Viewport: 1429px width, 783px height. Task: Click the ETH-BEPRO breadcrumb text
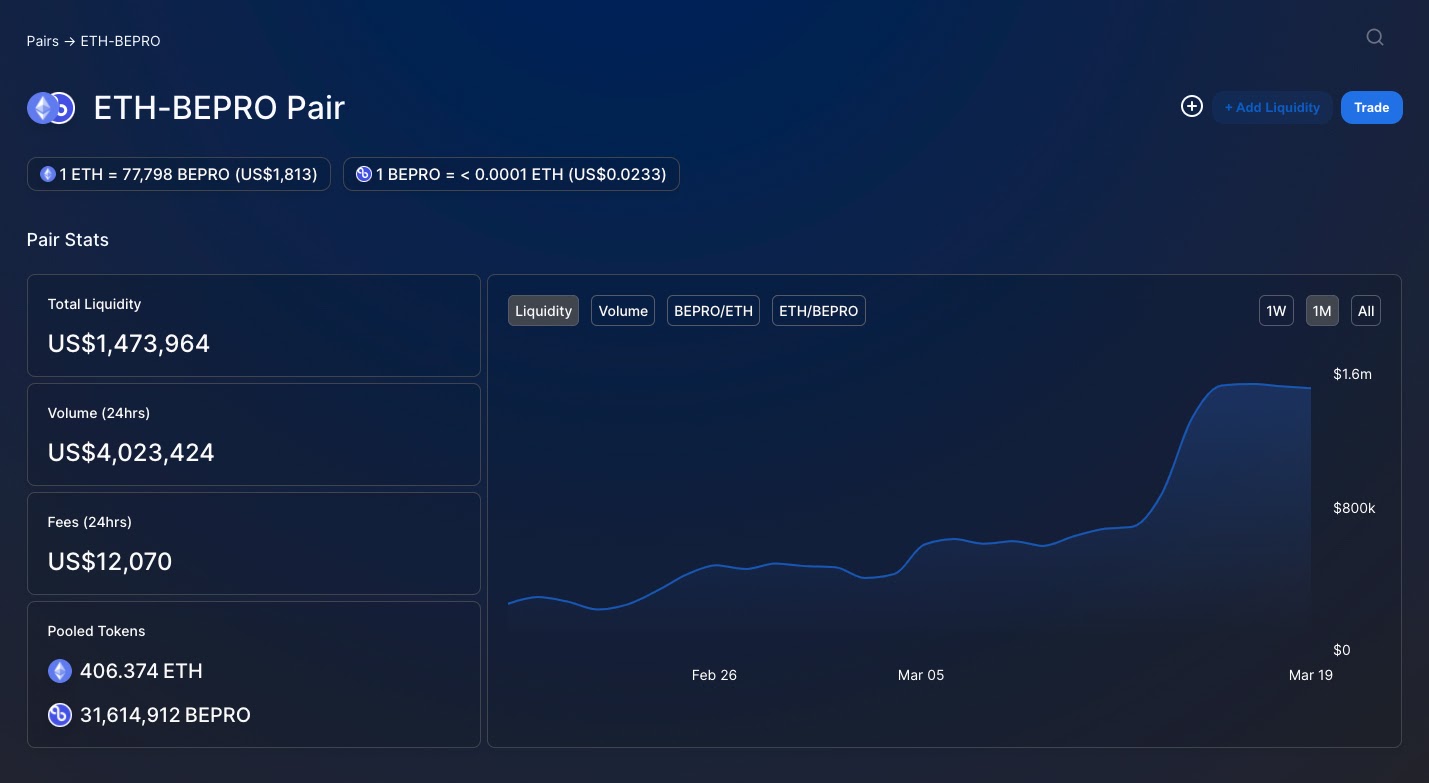pos(120,41)
